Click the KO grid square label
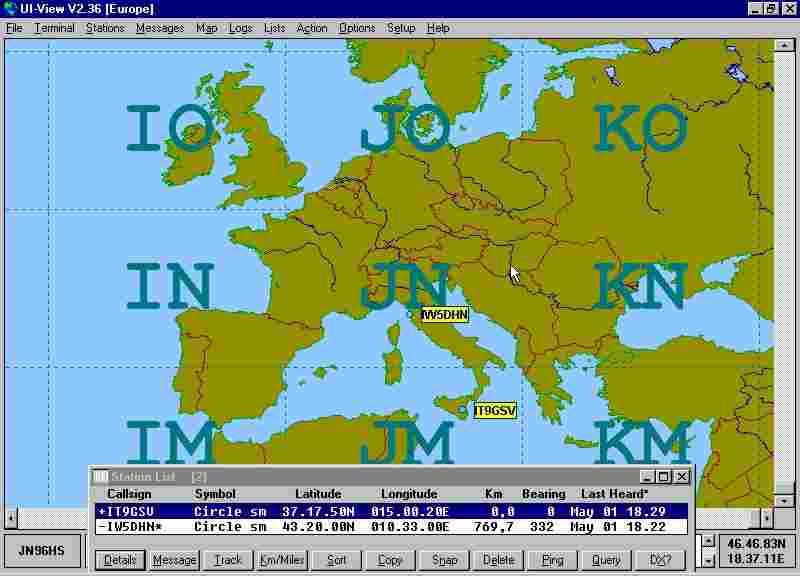Screen dimensions: 800x576 click(640, 128)
